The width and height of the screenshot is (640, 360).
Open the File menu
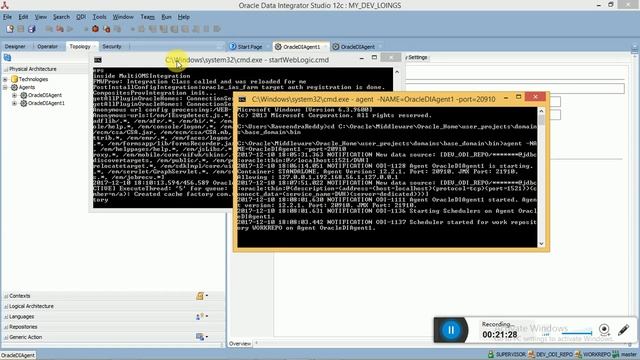[7, 17]
